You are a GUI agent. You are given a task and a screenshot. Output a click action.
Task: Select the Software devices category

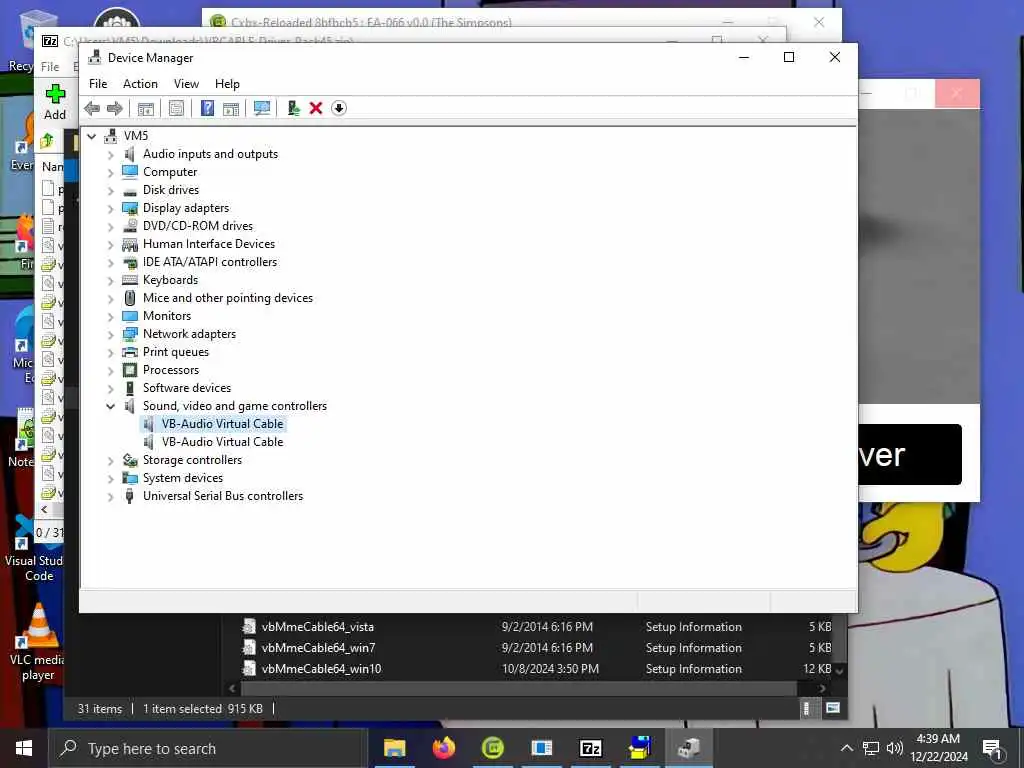(x=187, y=388)
